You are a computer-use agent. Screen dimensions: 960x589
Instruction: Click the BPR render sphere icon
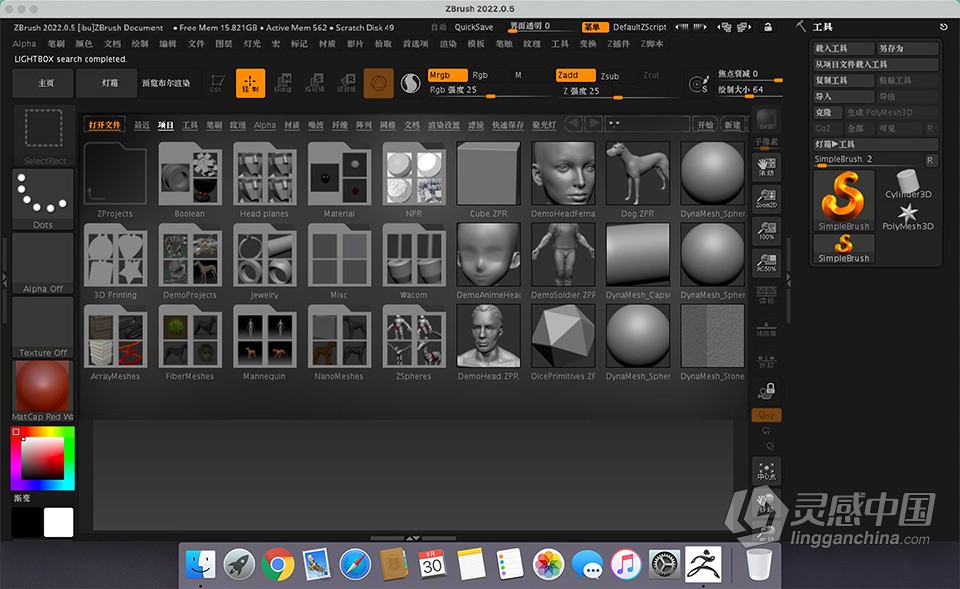pyautogui.click(x=766, y=120)
